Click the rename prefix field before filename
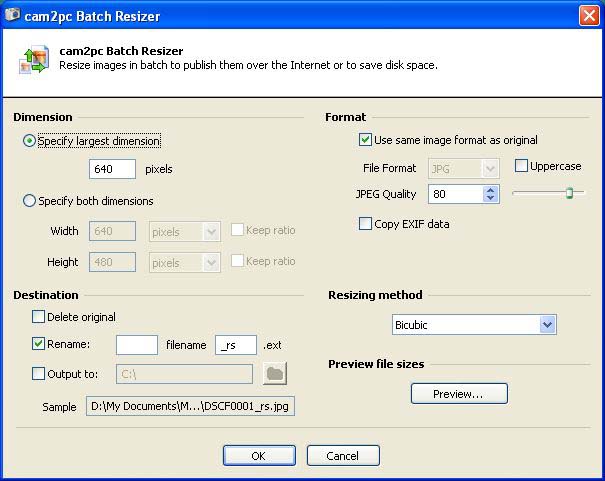The image size is (605, 481). [x=137, y=345]
